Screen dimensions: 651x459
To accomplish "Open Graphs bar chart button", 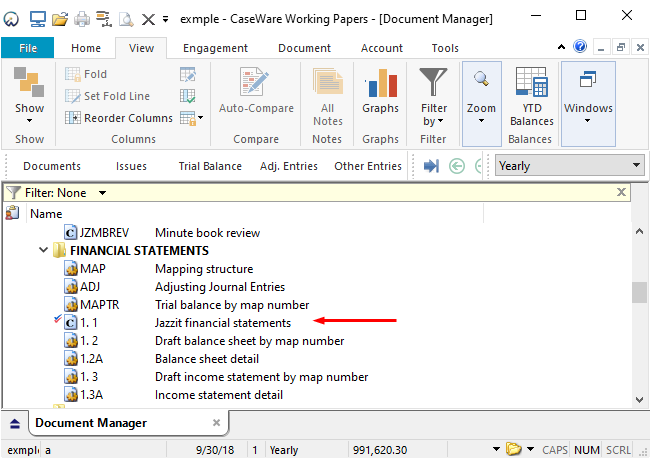I will pos(380,91).
